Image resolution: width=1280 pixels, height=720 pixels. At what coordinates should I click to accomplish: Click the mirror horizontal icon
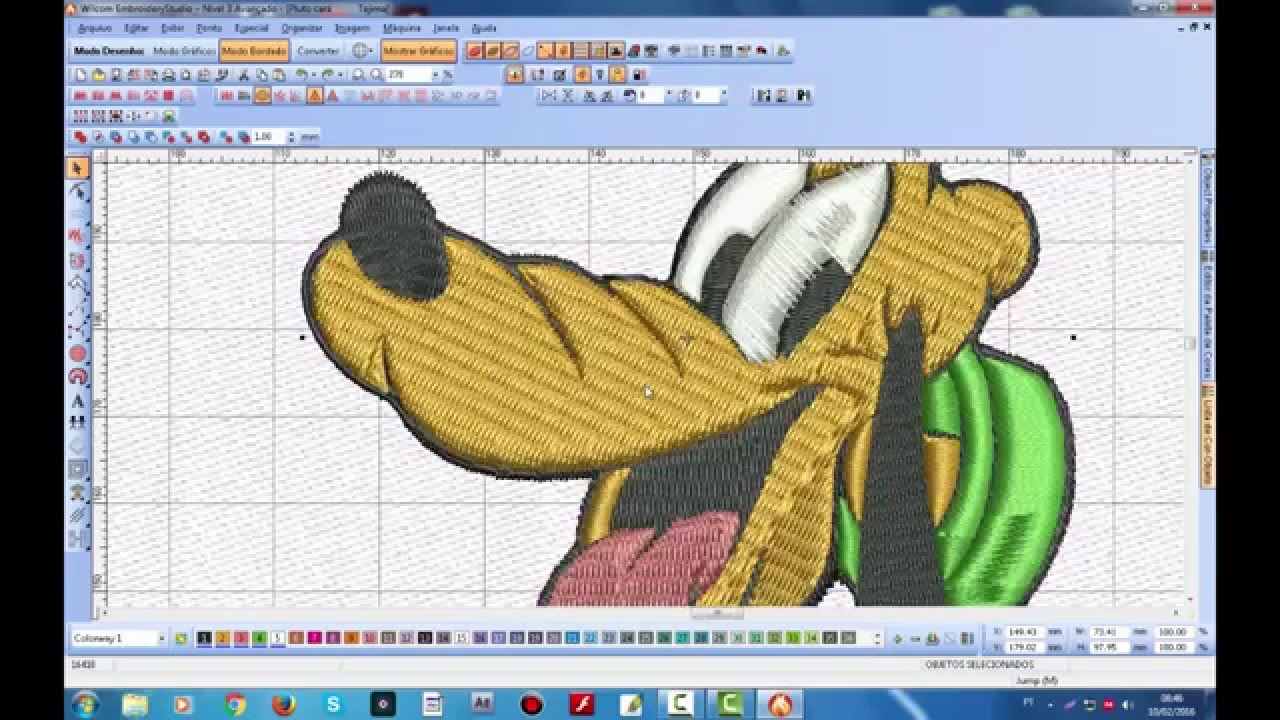click(548, 96)
